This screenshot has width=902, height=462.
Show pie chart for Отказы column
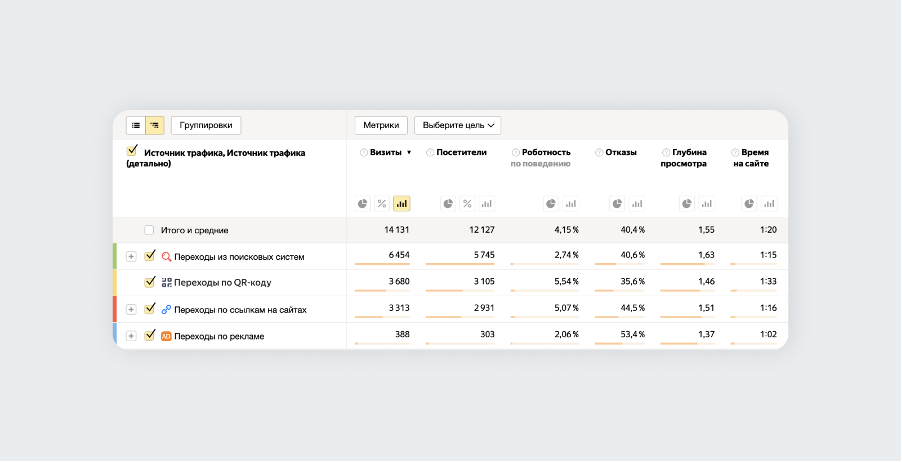click(x=617, y=203)
